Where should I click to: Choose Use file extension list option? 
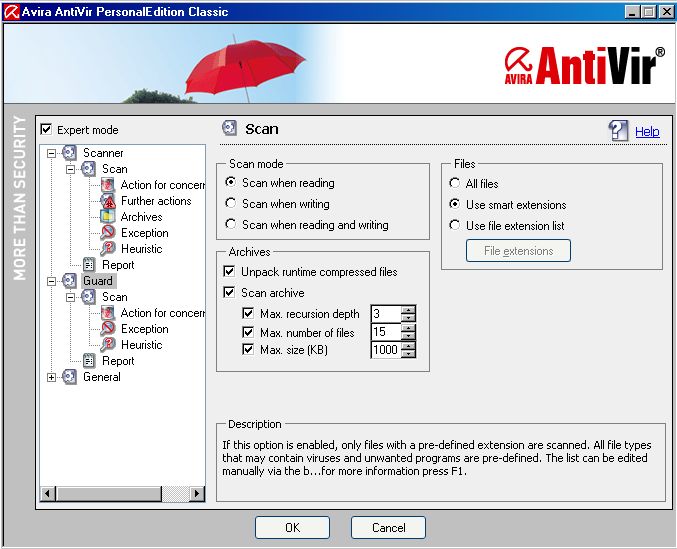click(x=454, y=225)
